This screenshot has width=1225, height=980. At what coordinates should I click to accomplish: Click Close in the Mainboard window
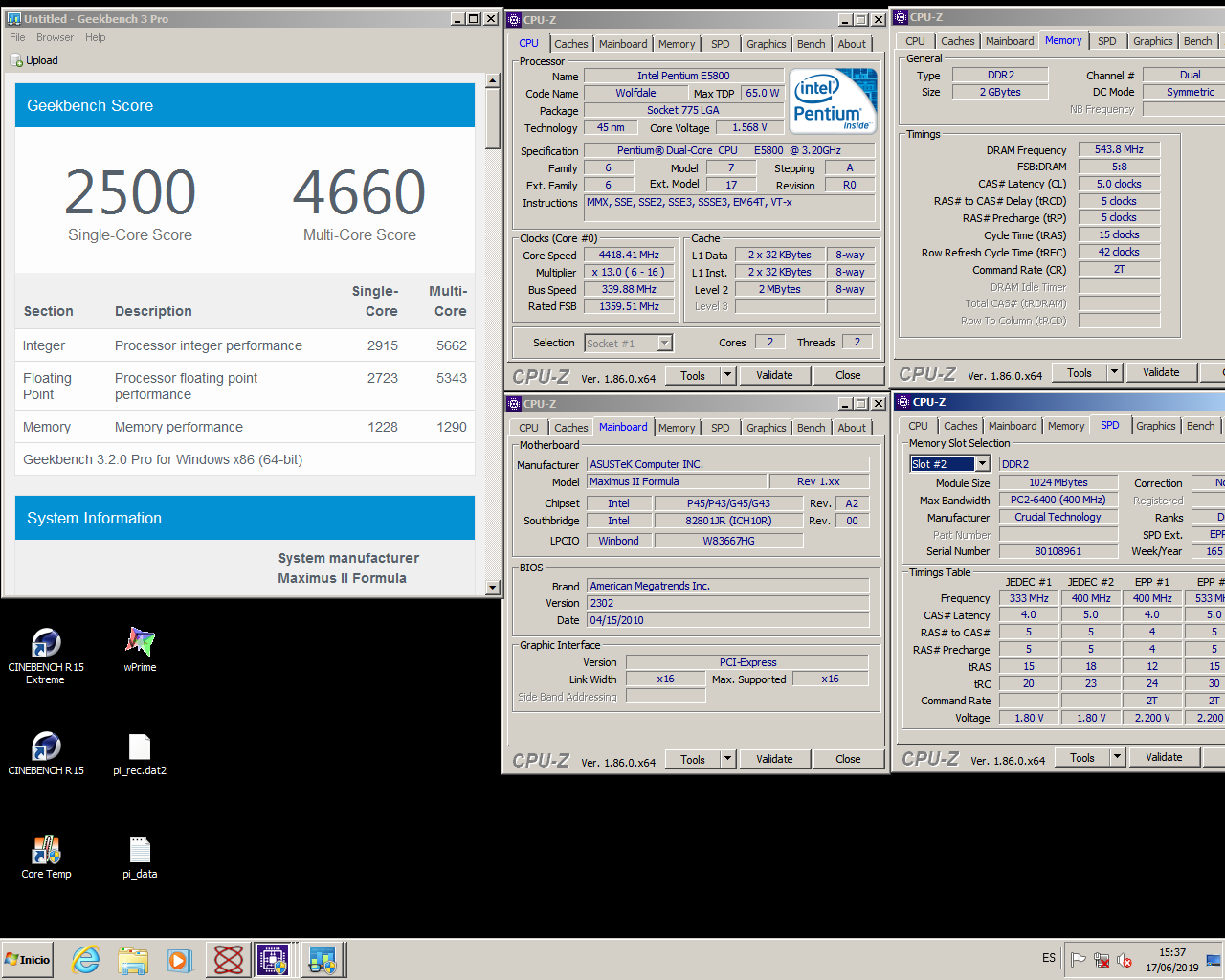click(848, 759)
